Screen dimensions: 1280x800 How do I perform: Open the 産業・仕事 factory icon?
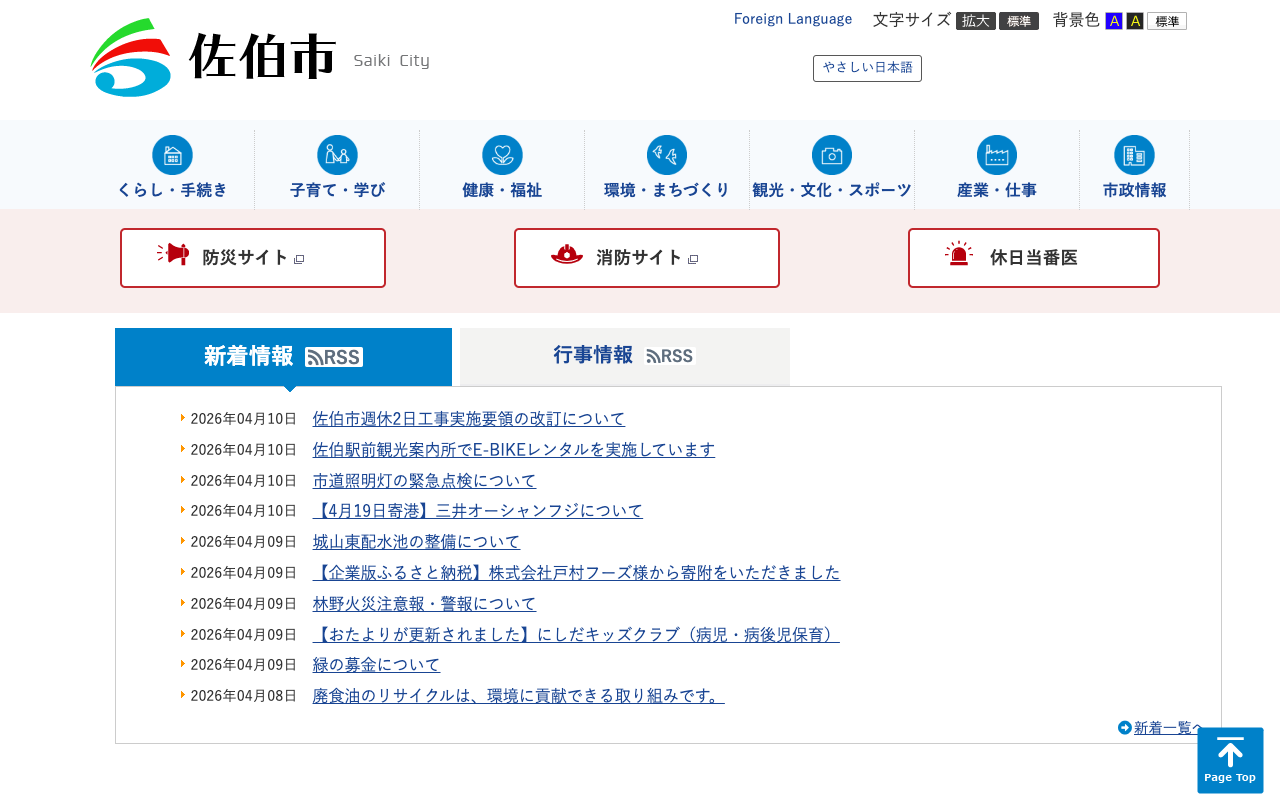(997, 155)
